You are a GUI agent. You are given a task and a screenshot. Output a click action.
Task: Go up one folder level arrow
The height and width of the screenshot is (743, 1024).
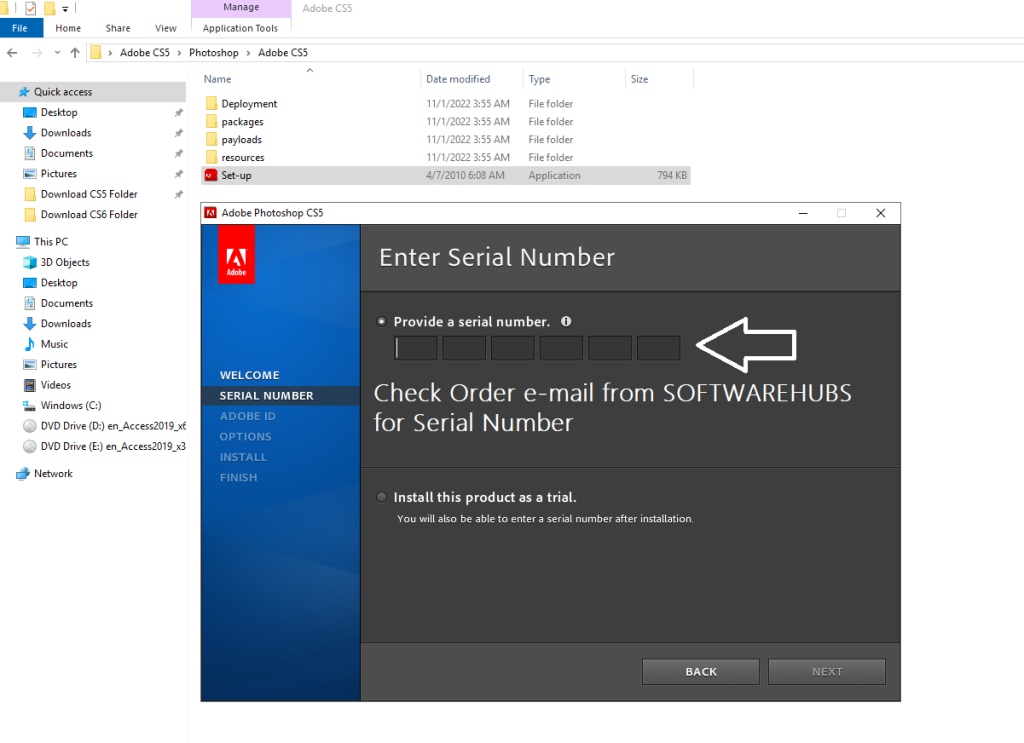[x=75, y=53]
